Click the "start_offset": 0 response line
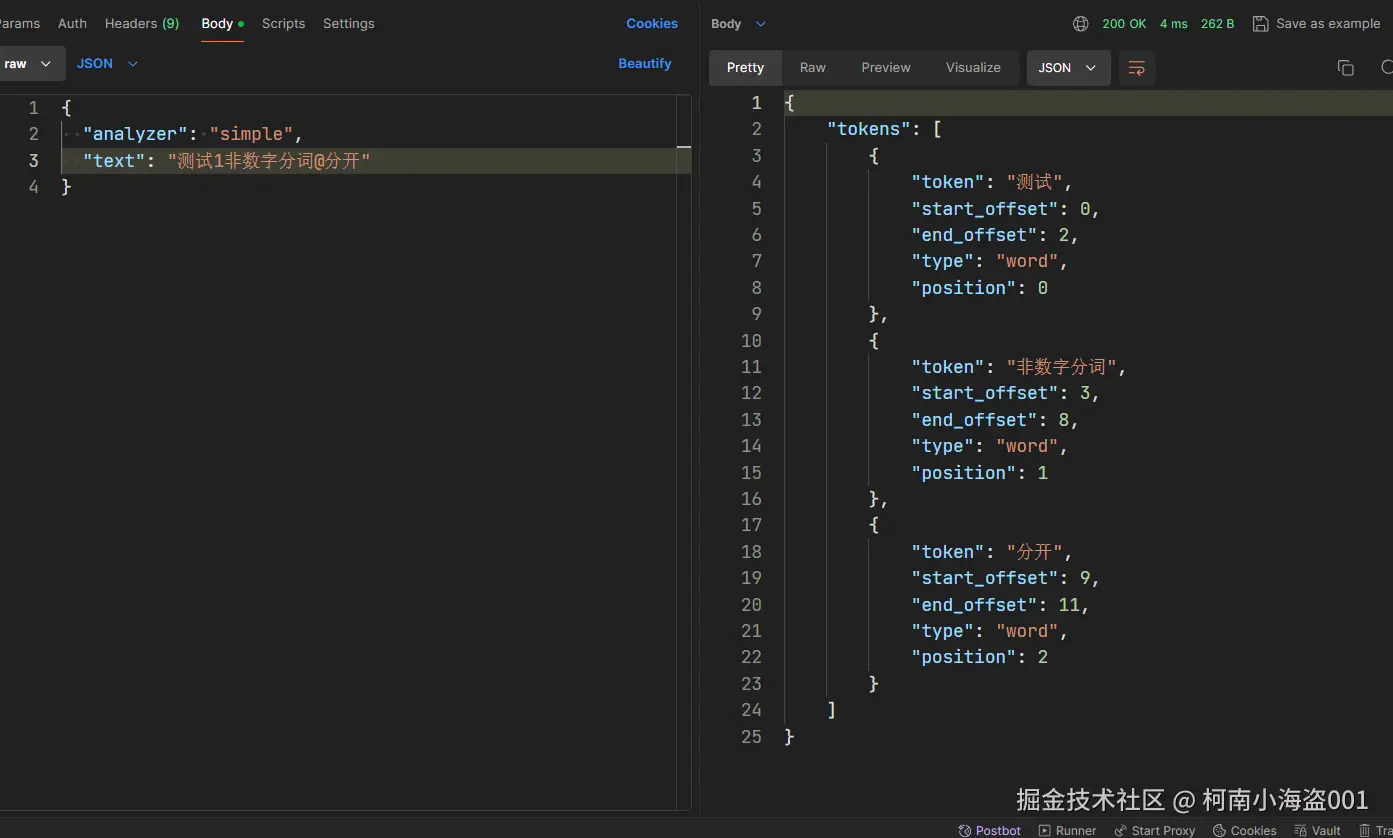 point(1005,208)
